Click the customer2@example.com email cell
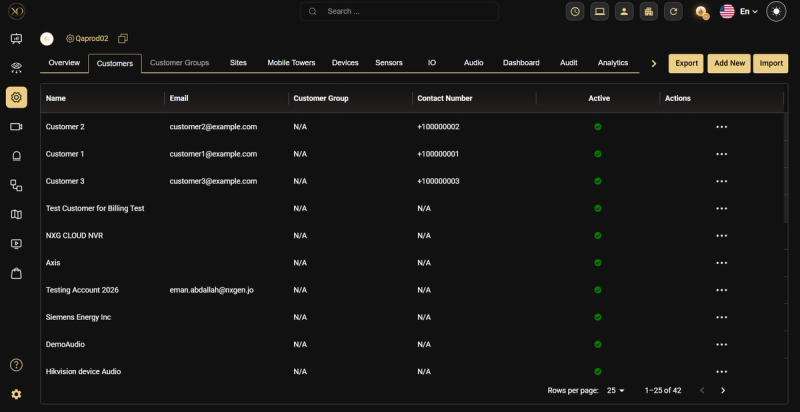 point(213,127)
